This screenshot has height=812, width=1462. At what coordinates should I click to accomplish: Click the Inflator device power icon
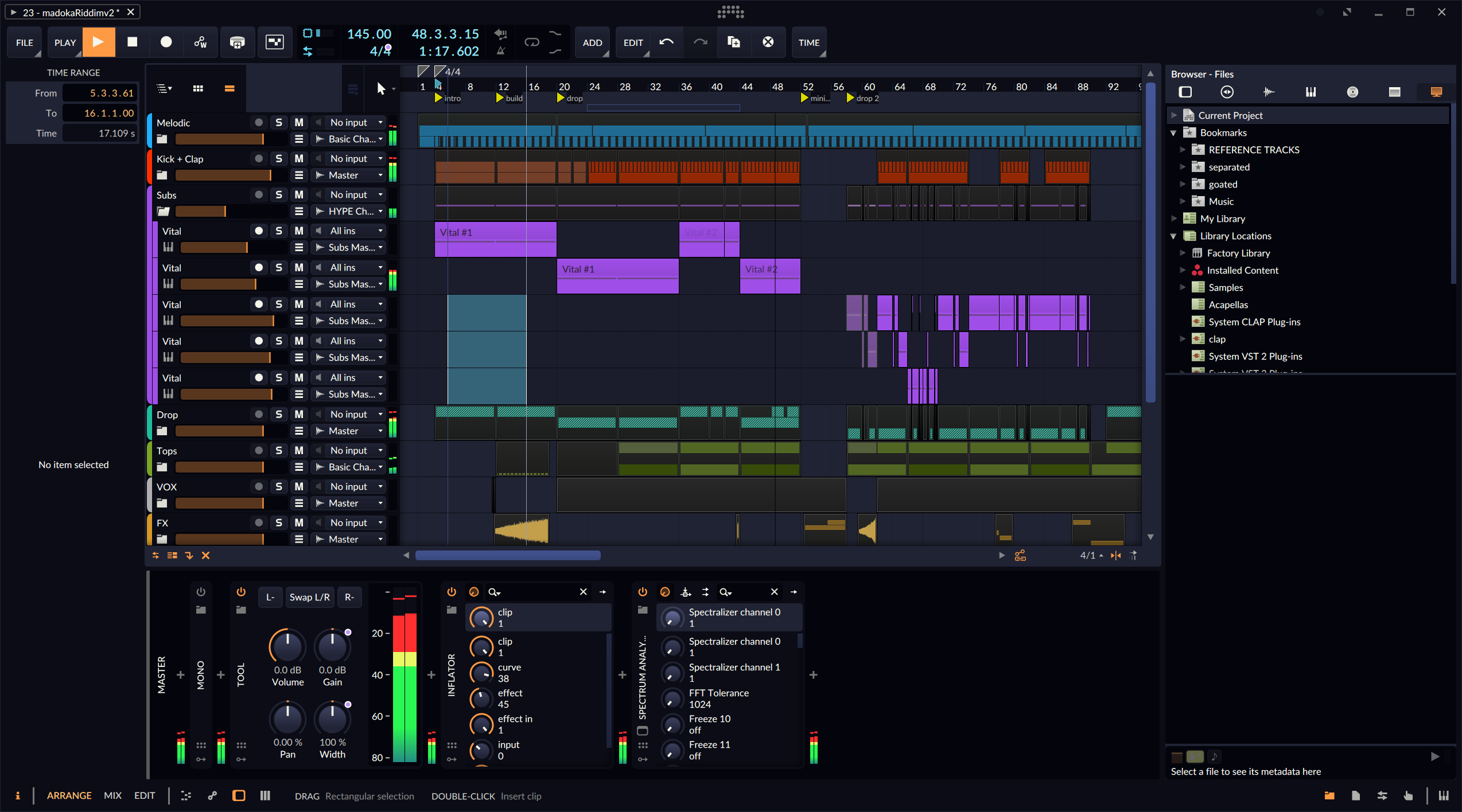pos(452,592)
